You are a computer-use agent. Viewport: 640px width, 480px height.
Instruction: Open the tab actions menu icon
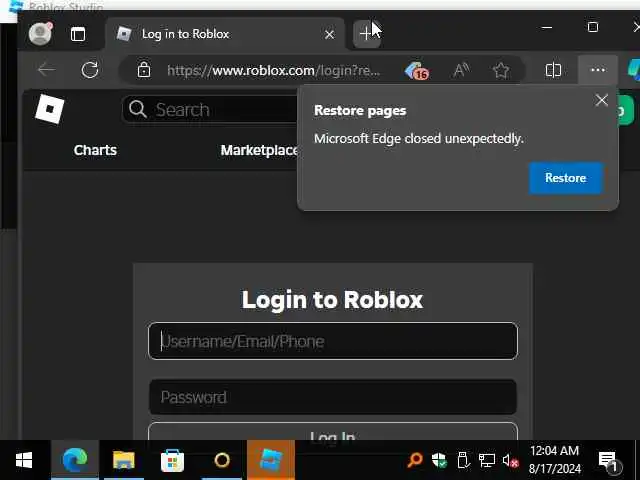pyautogui.click(x=78, y=34)
